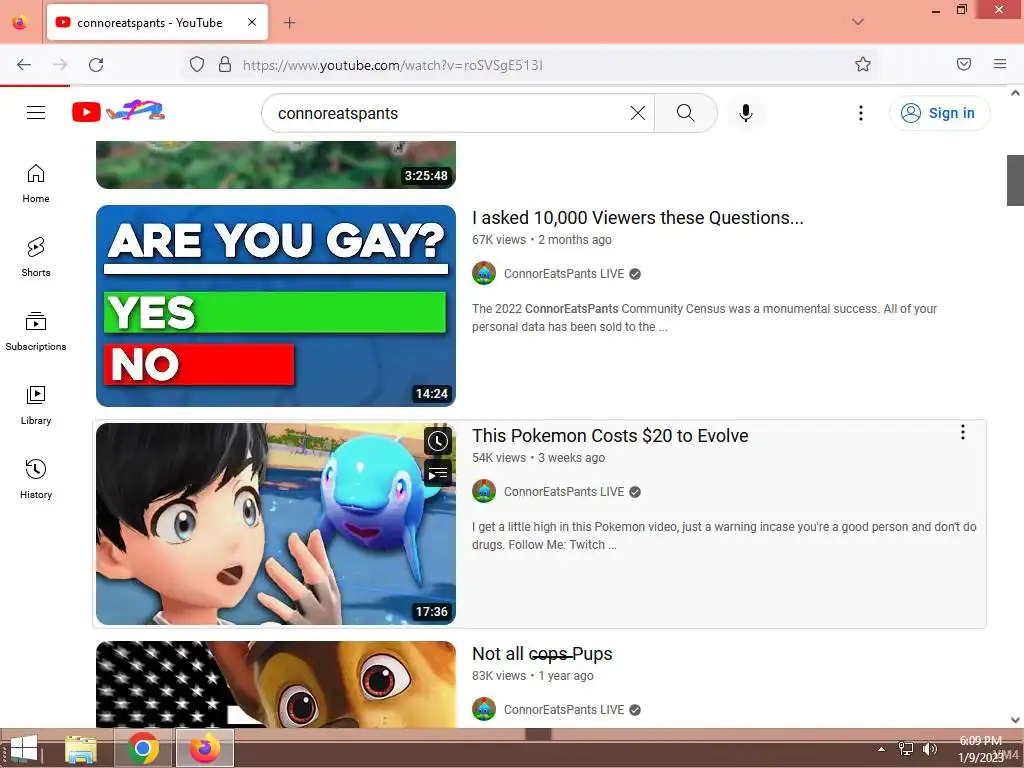Click 'I get a little high' description text
The image size is (1024, 768).
pyautogui.click(x=724, y=536)
